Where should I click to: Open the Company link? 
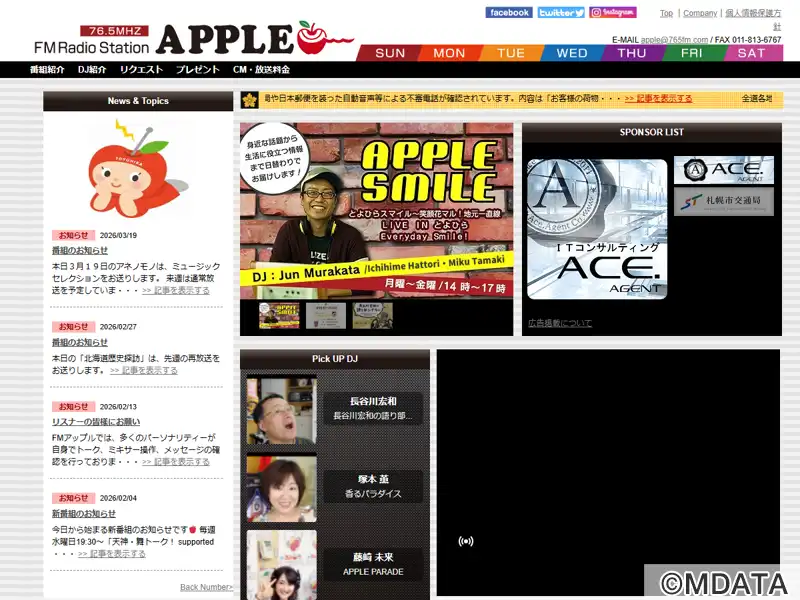click(x=700, y=13)
